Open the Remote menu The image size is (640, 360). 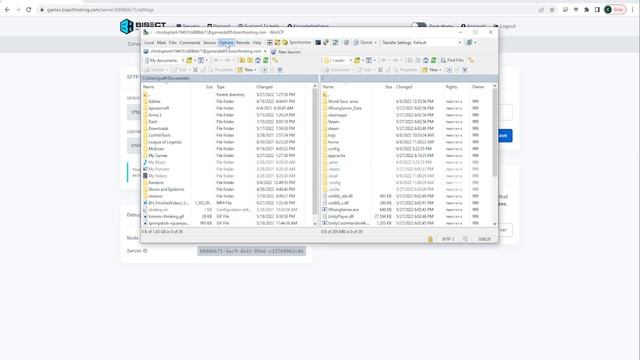pyautogui.click(x=243, y=42)
